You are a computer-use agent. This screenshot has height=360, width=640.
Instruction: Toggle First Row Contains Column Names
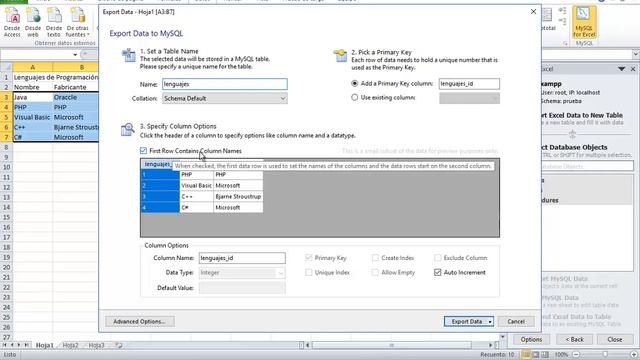pyautogui.click(x=143, y=151)
